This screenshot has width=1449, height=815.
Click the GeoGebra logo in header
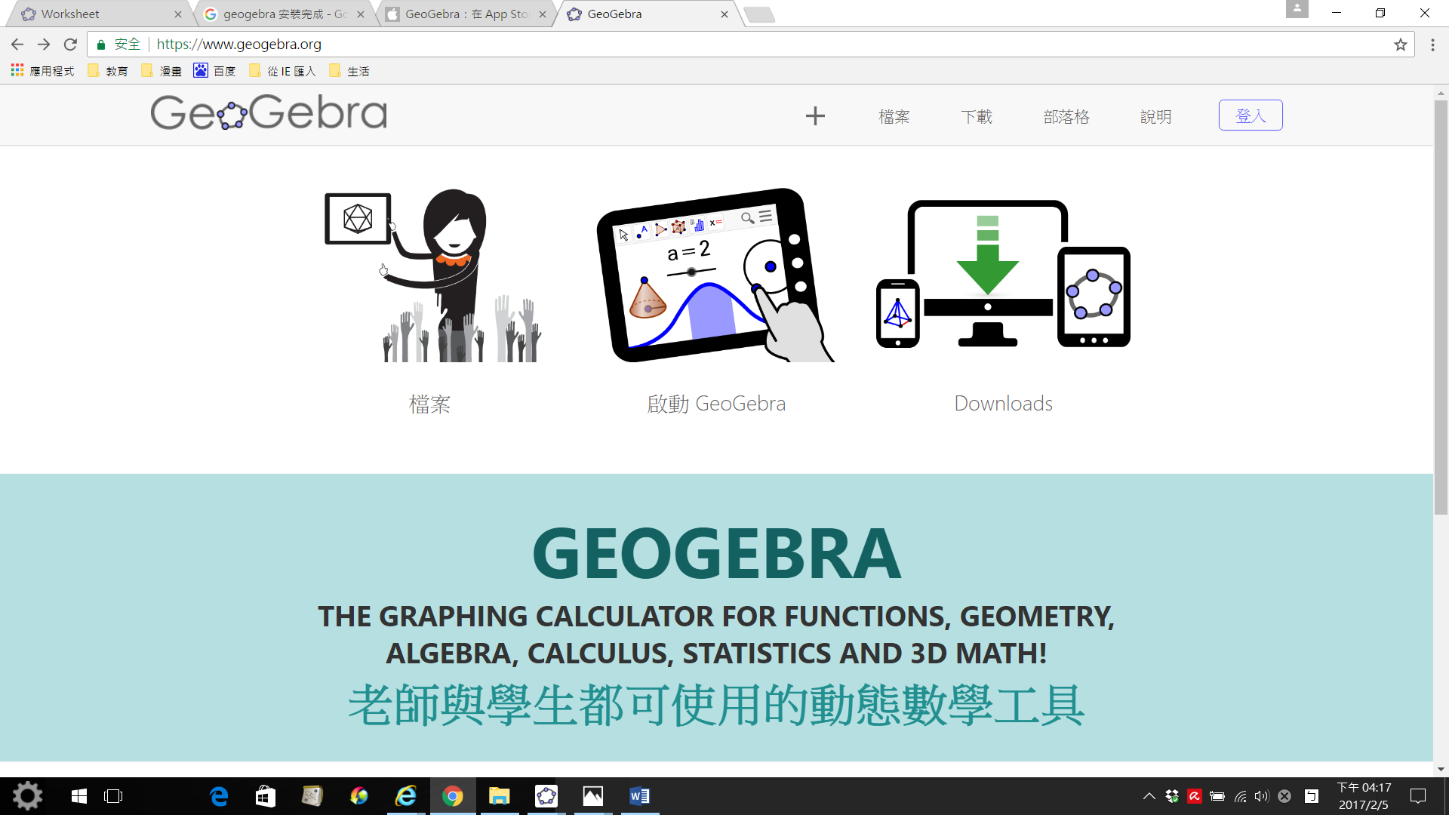click(269, 114)
